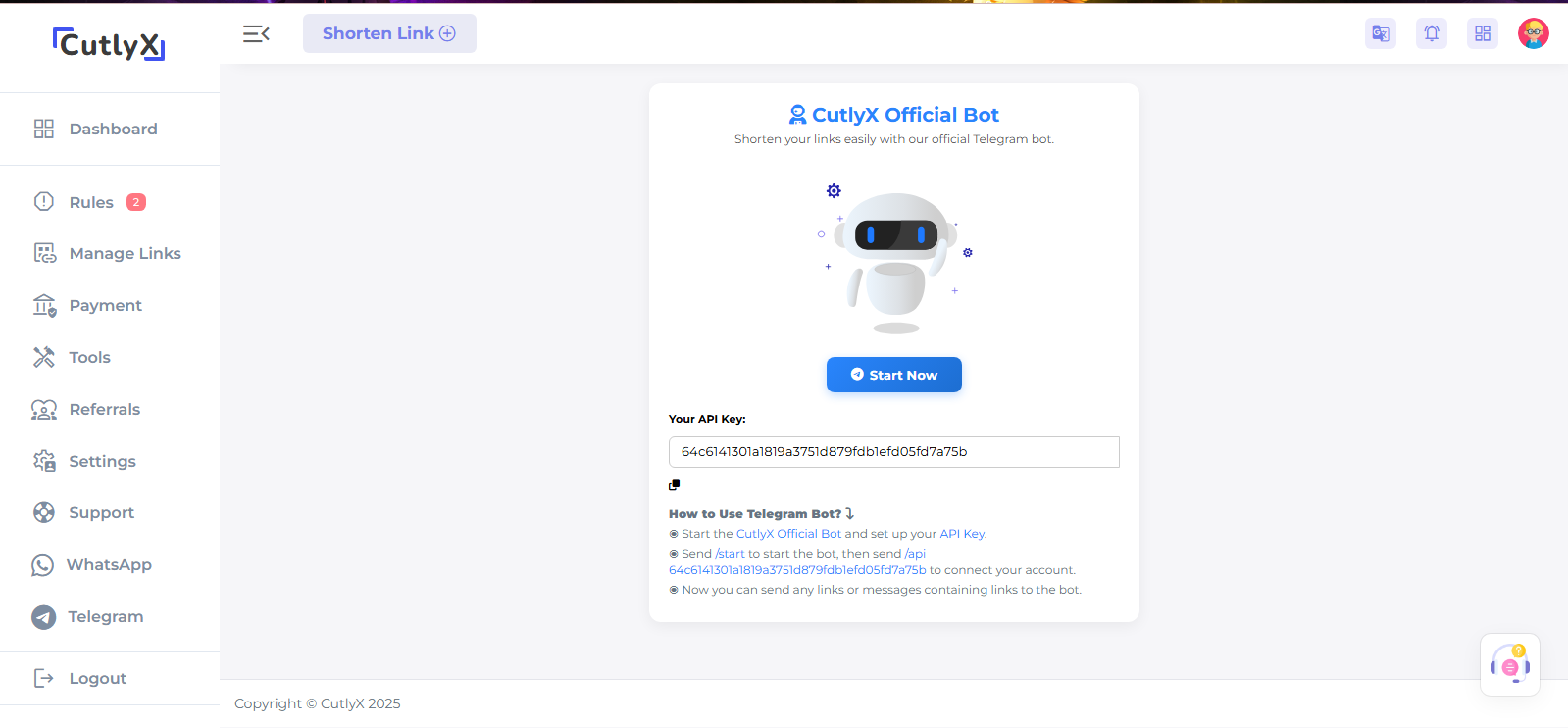
Task: Click the WhatsApp logo icon
Action: pyautogui.click(x=43, y=565)
